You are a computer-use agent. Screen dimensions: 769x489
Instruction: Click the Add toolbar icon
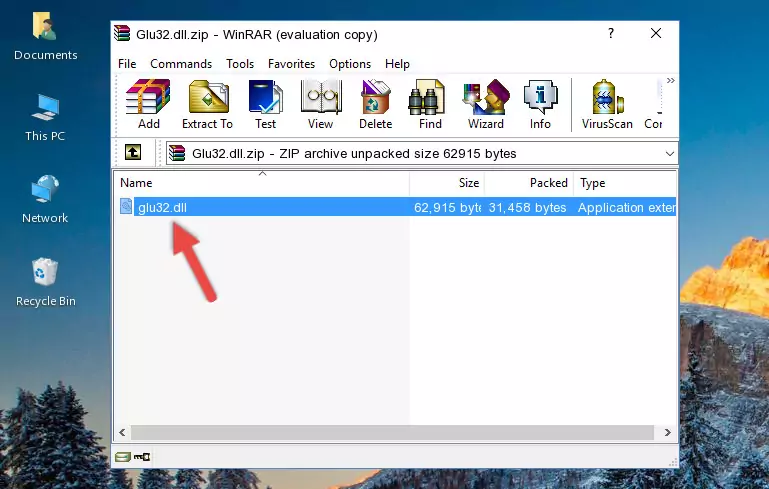[x=148, y=104]
